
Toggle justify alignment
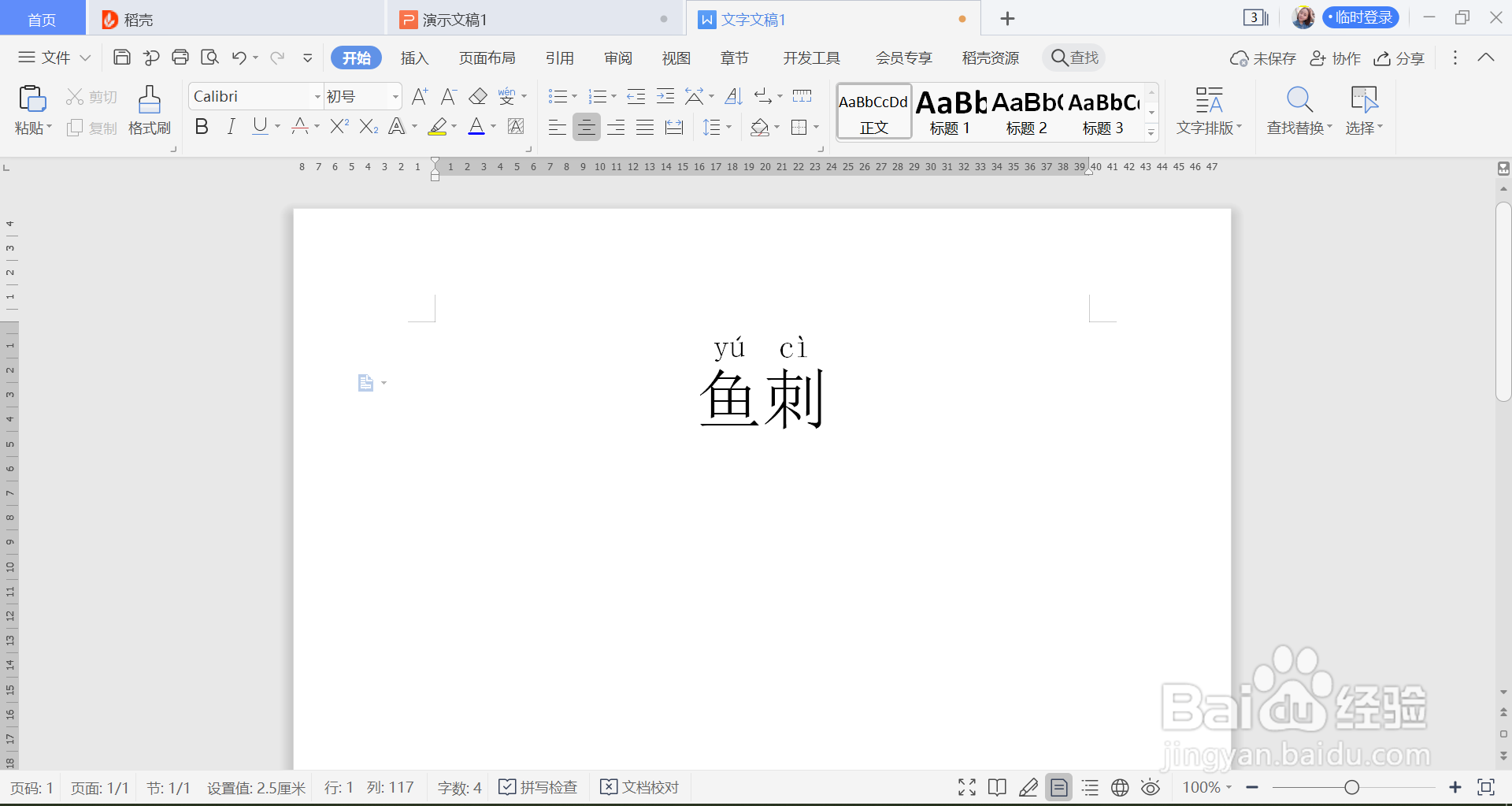click(x=645, y=127)
